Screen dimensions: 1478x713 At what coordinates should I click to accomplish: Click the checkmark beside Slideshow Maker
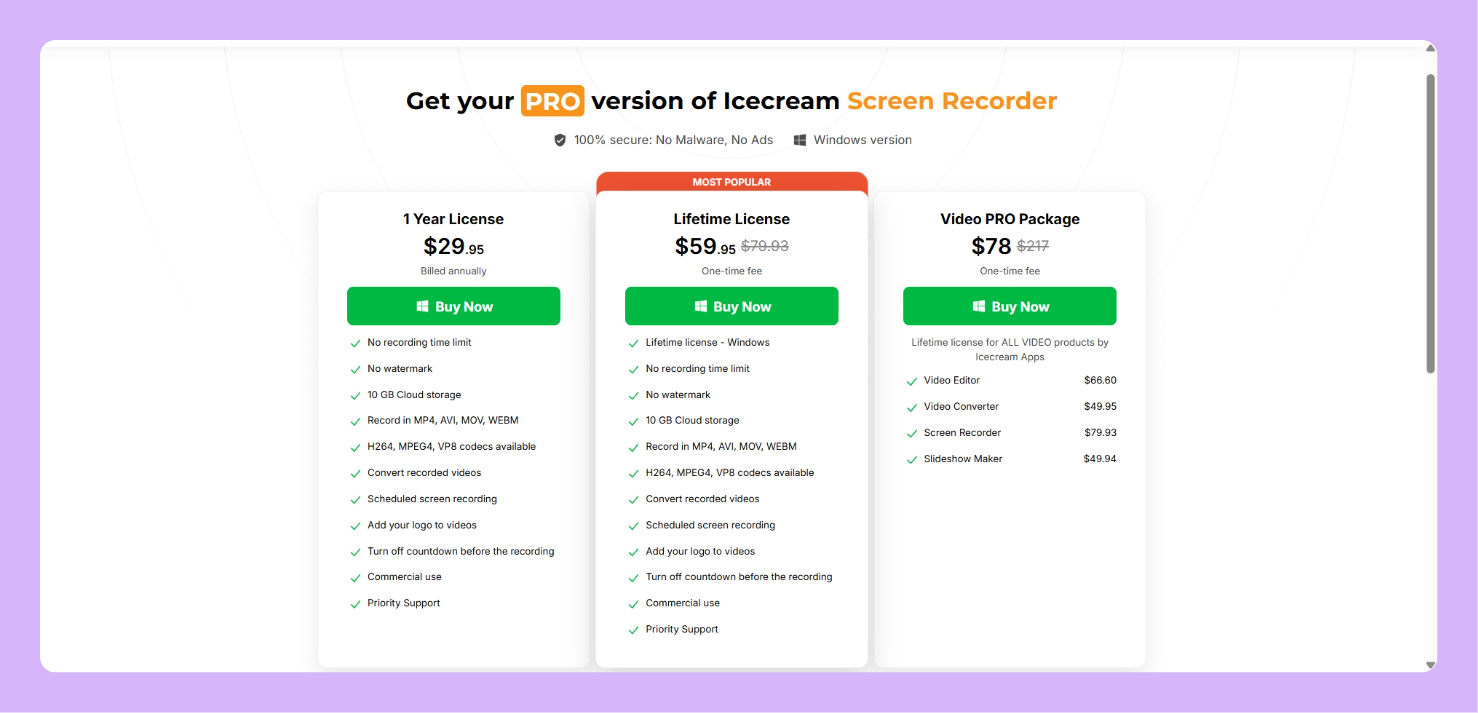coord(912,460)
